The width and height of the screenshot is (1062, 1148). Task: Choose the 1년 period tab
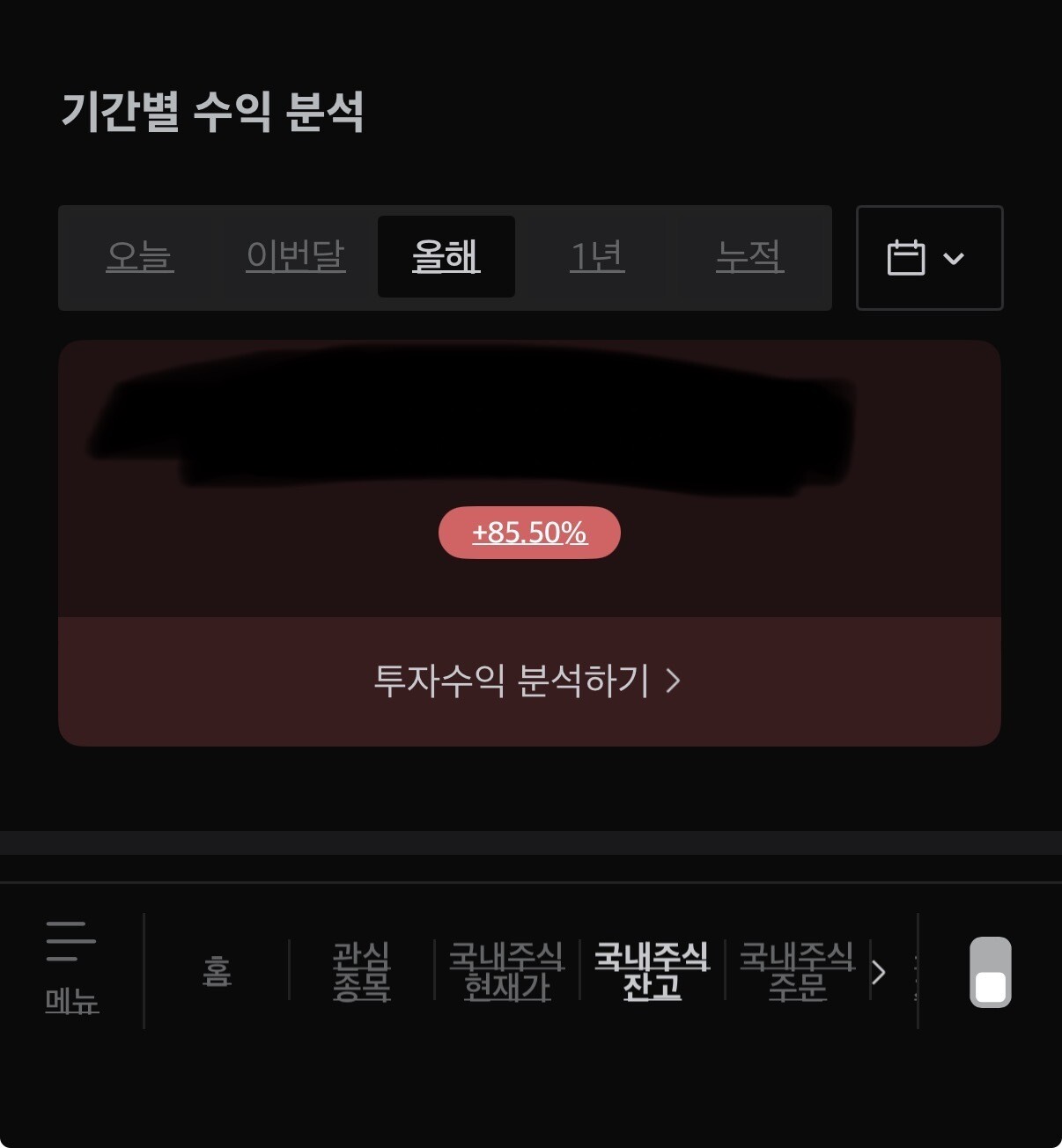pyautogui.click(x=597, y=256)
